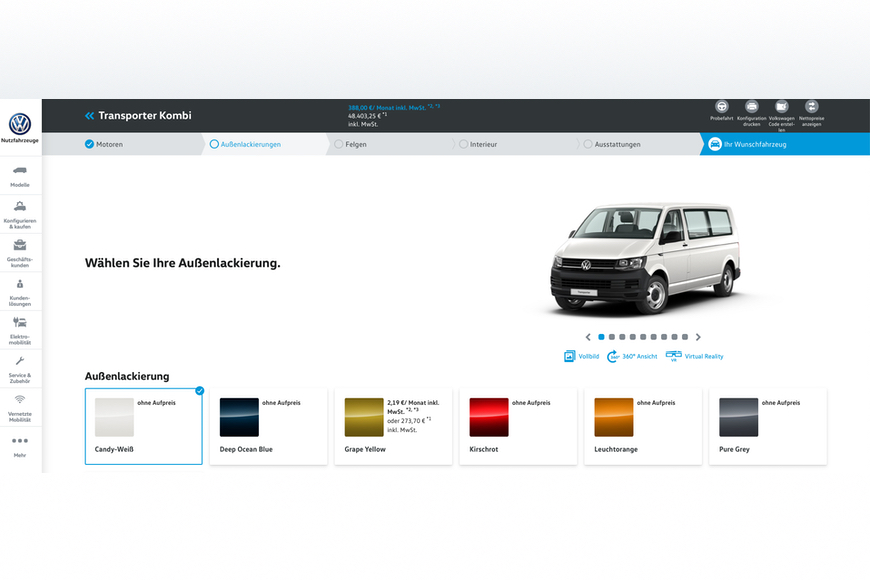The width and height of the screenshot is (870, 580).
Task: Go back via double chevron beside Transporter Kombi
Action: tap(89, 115)
